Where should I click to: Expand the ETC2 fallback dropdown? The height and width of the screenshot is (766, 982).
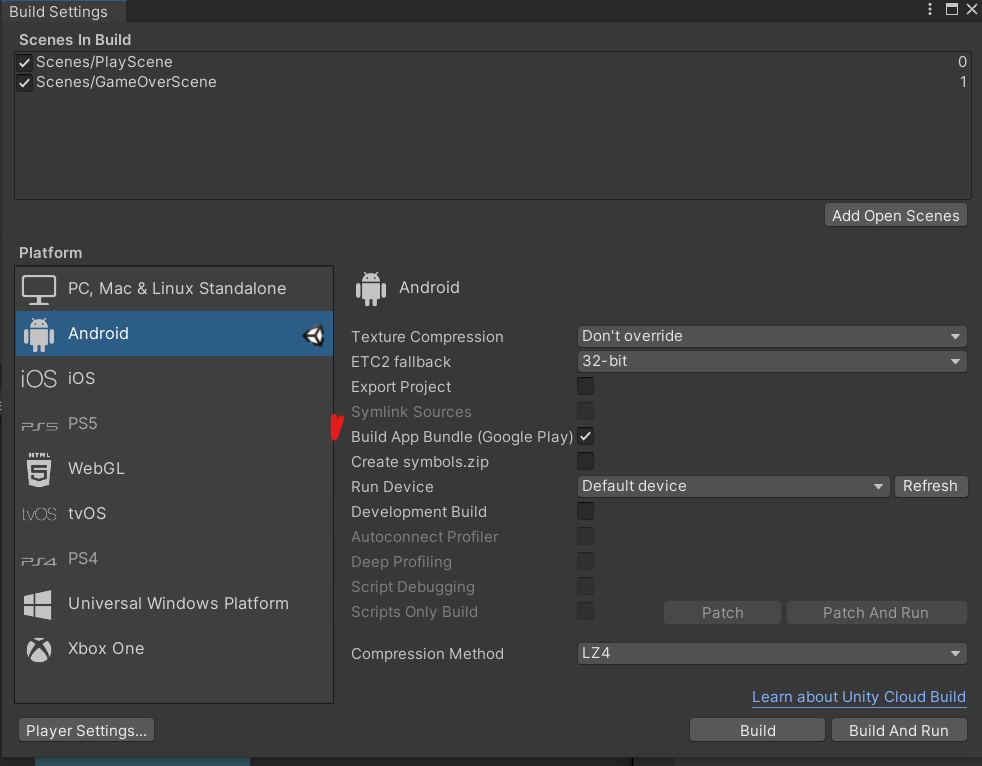pos(772,362)
